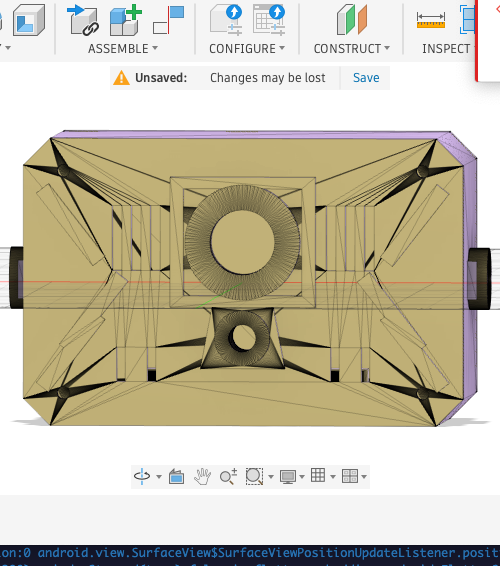Click the Save link in unsaved banner
Image resolution: width=500 pixels, height=566 pixels.
coord(366,78)
